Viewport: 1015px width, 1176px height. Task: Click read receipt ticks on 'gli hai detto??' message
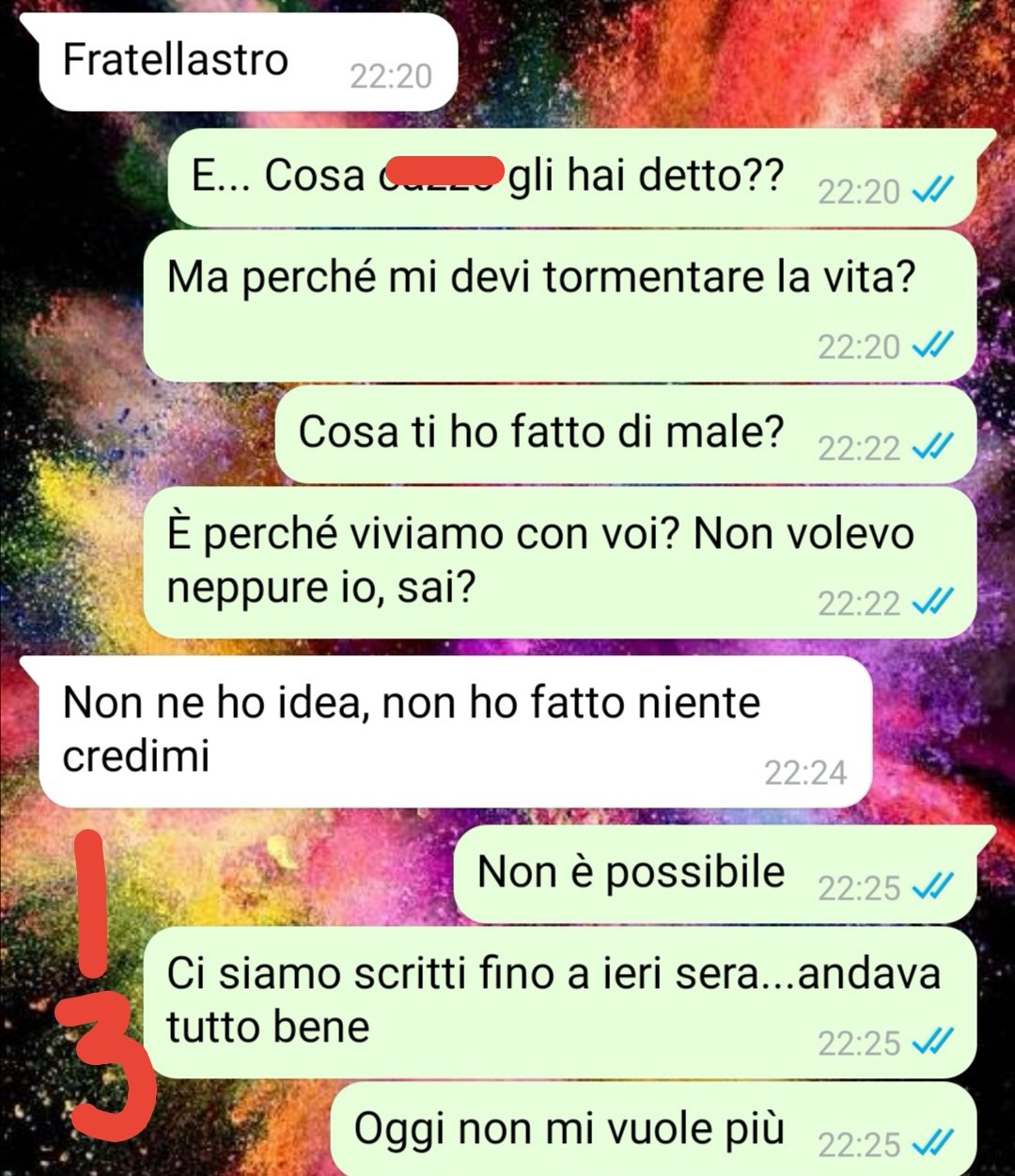(x=934, y=192)
